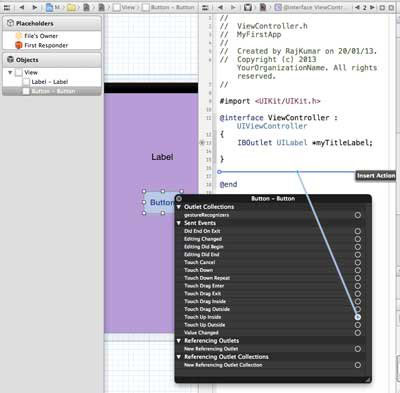Open the @interface ViewController breadcrumb
Screen dimensions: 400x393
pyautogui.click(x=309, y=7)
